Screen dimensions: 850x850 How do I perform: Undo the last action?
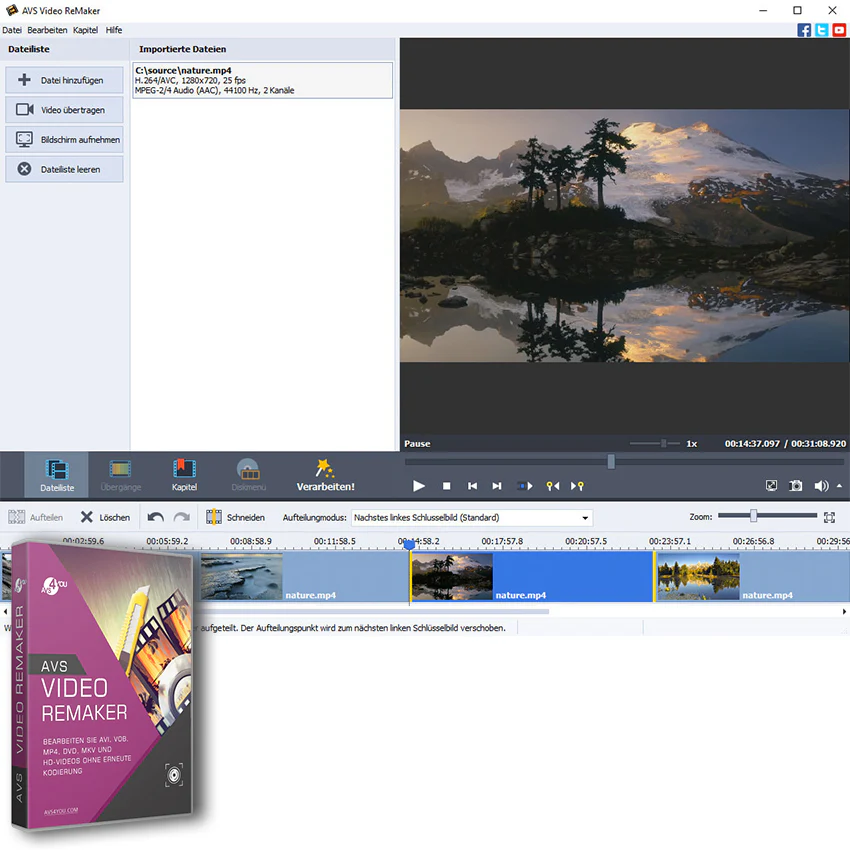[156, 517]
